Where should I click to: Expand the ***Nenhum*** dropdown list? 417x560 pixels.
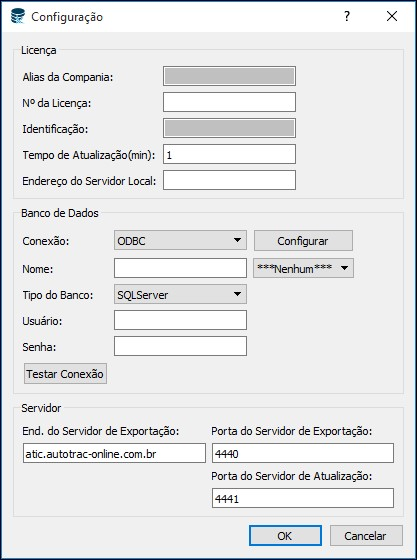(303, 268)
